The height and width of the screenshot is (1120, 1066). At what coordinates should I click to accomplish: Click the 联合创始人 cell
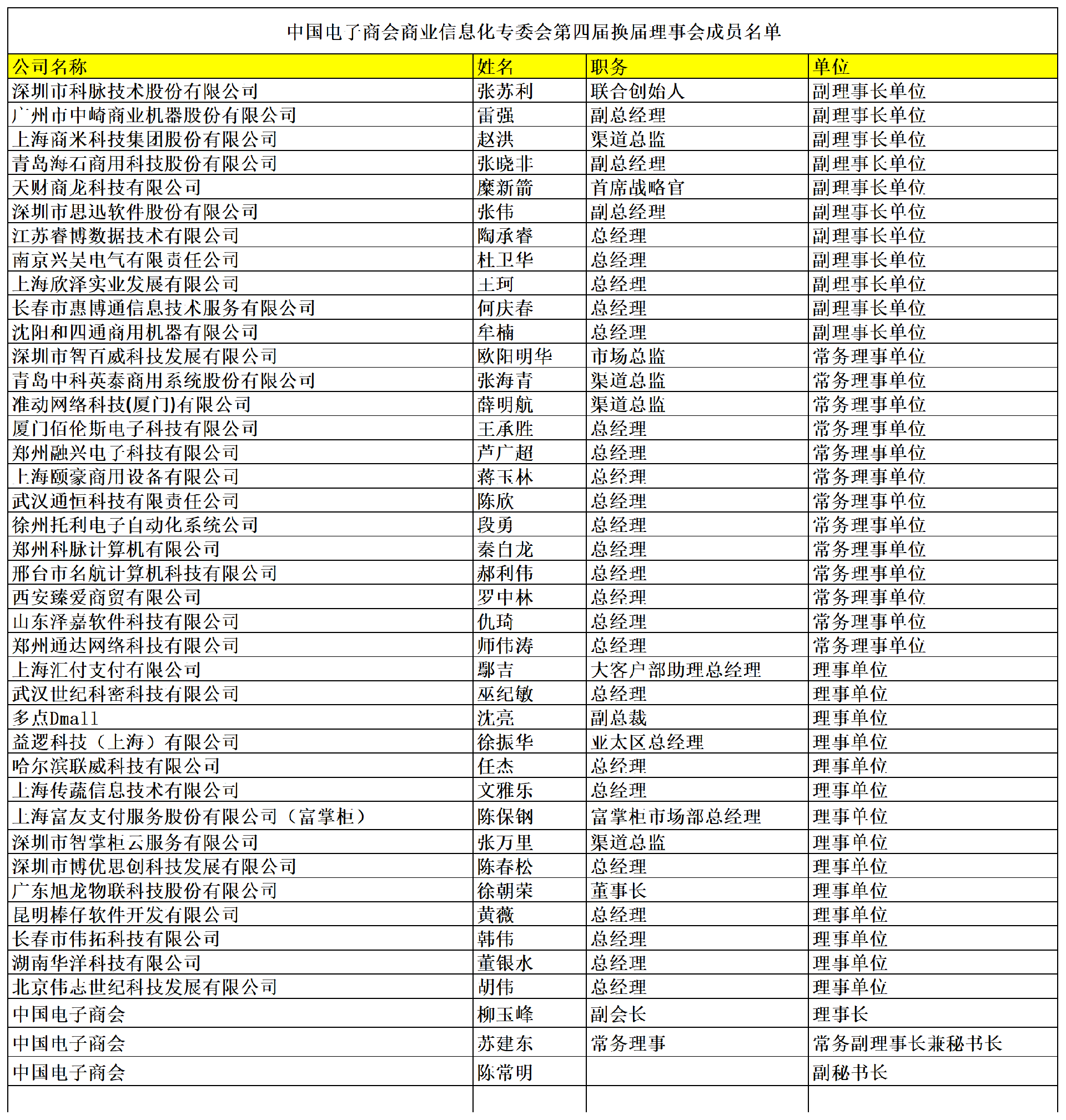(697, 91)
